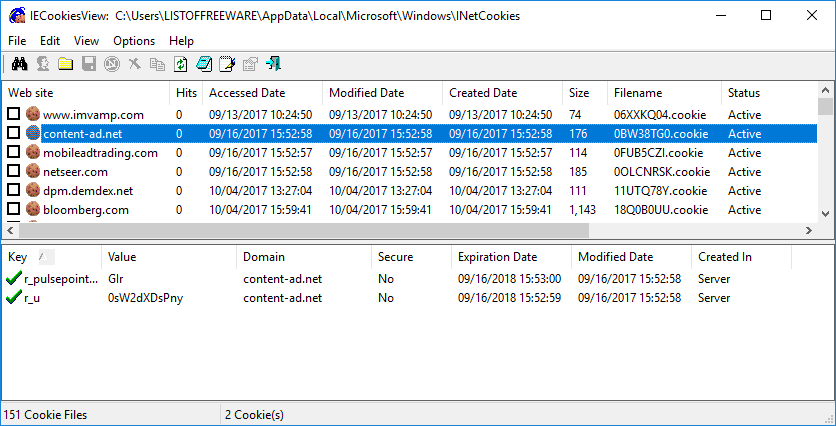Enable the netseer.com checkbox

coord(14,172)
